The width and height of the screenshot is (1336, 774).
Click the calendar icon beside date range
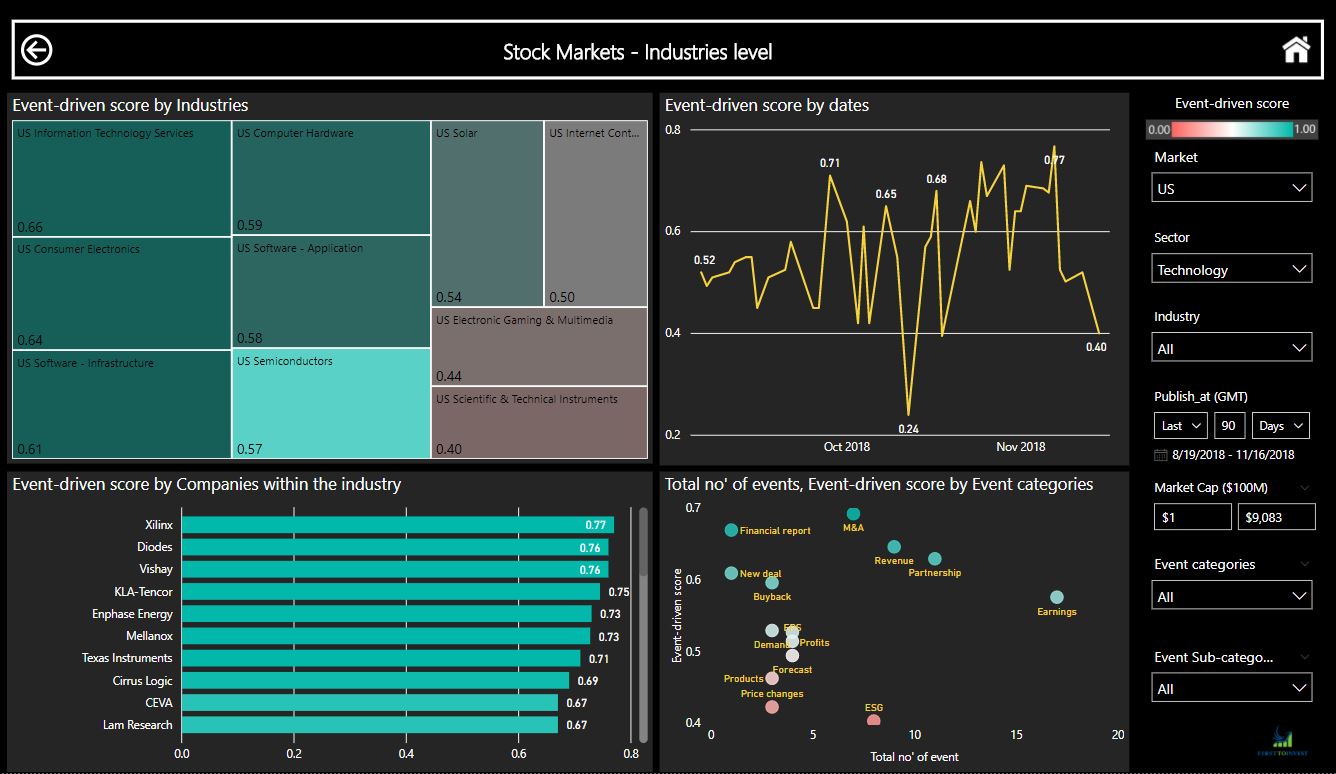(1160, 454)
